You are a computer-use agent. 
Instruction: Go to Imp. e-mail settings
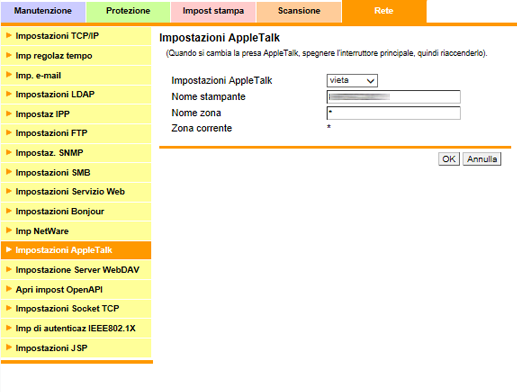[76, 75]
